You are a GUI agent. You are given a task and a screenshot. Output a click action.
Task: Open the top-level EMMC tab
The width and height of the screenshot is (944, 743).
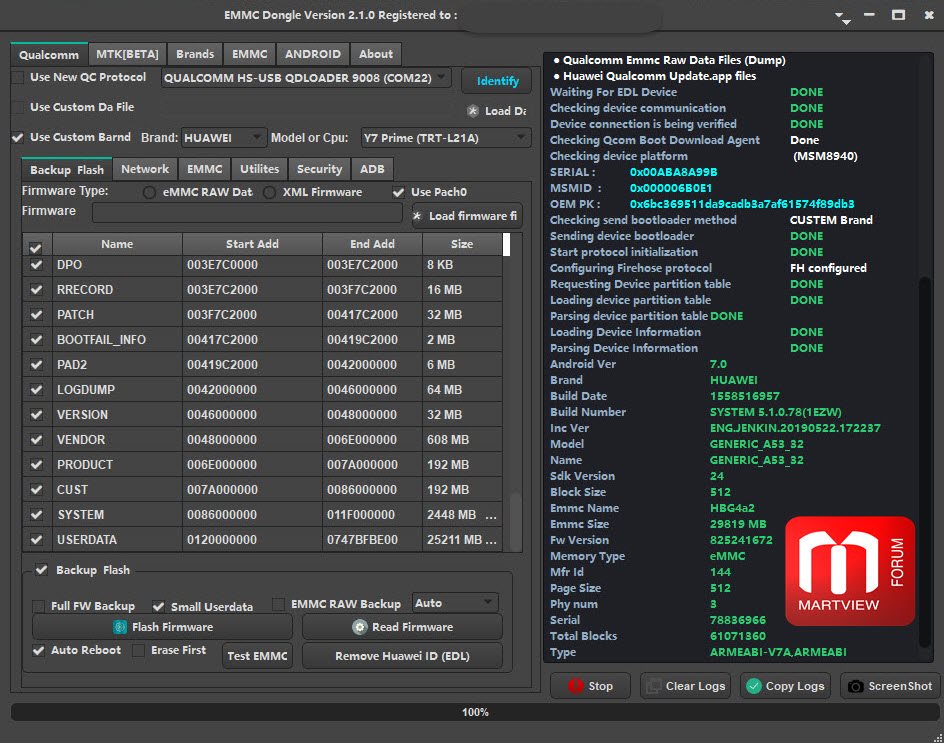click(250, 54)
